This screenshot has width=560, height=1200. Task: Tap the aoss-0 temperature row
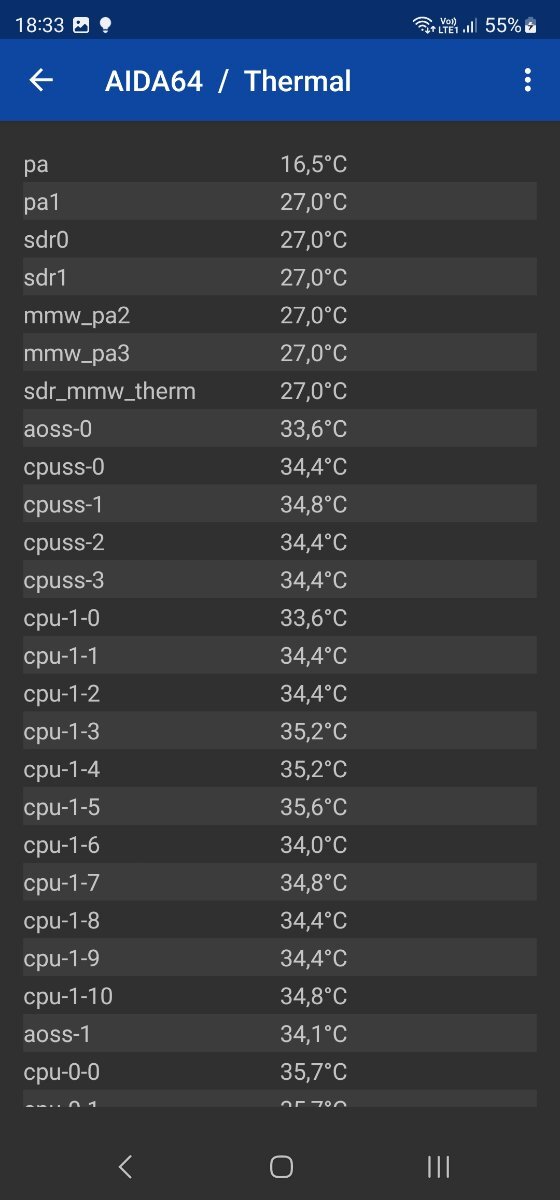280,429
